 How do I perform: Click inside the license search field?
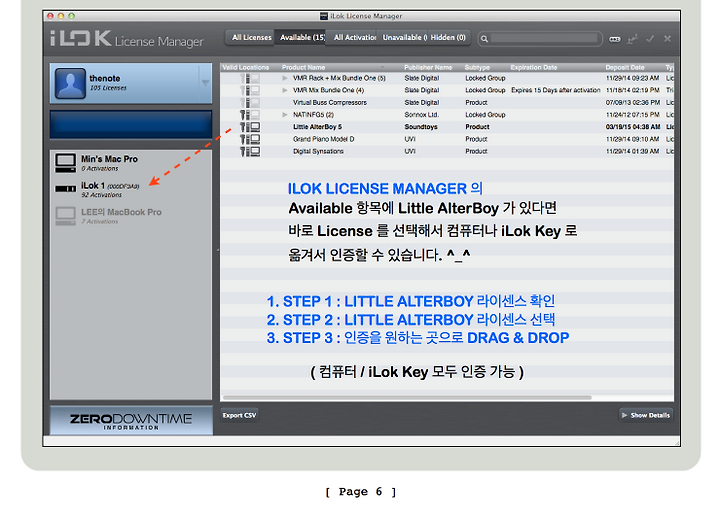[544, 39]
